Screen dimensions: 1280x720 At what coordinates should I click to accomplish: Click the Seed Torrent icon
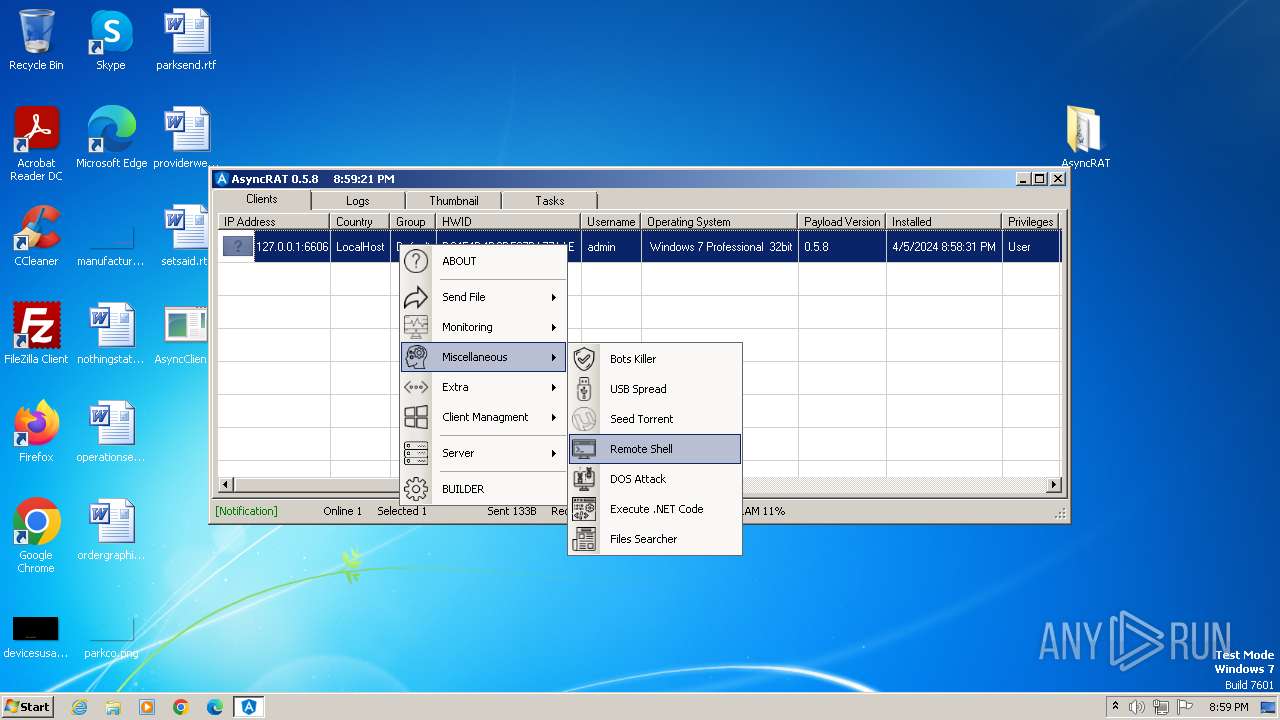584,419
